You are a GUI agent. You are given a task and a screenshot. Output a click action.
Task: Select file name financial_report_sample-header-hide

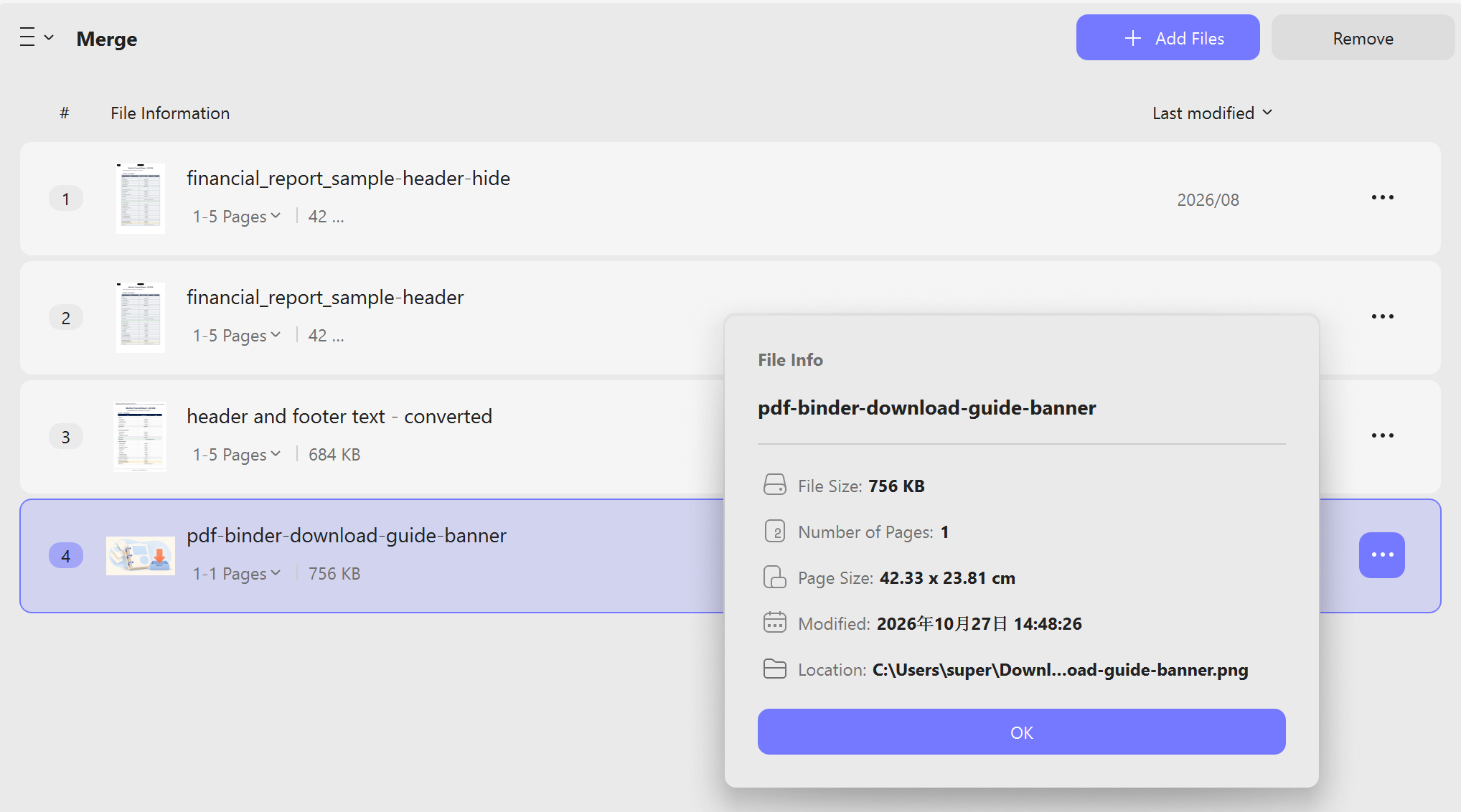point(349,179)
